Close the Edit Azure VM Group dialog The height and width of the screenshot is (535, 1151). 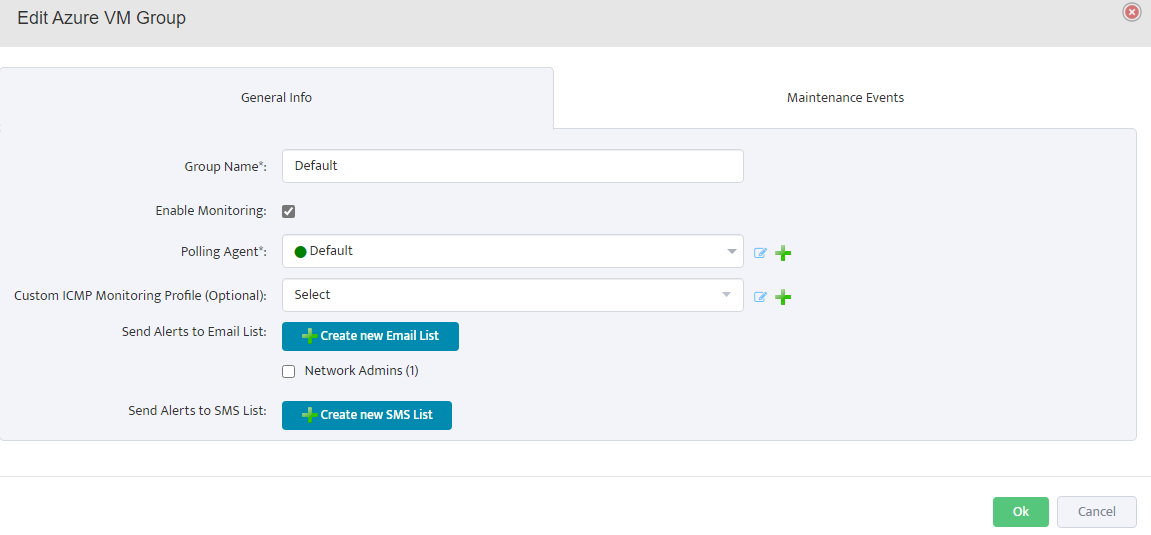coord(1132,12)
